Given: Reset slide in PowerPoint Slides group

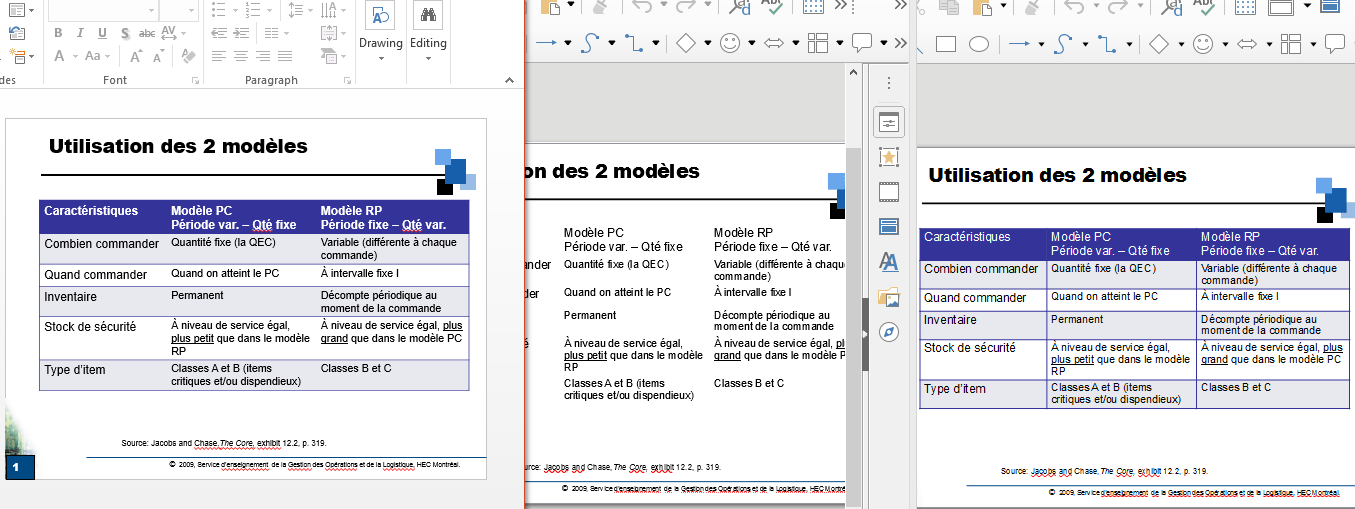Looking at the screenshot, I should pyautogui.click(x=16, y=33).
